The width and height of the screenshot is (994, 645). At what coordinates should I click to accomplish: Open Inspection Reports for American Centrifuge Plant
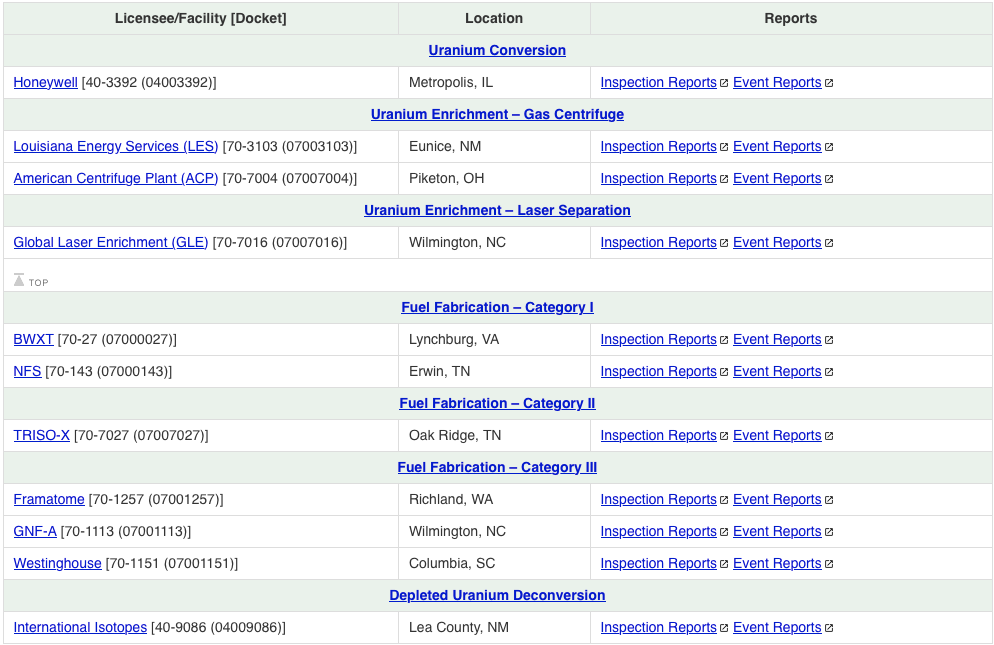coord(659,178)
